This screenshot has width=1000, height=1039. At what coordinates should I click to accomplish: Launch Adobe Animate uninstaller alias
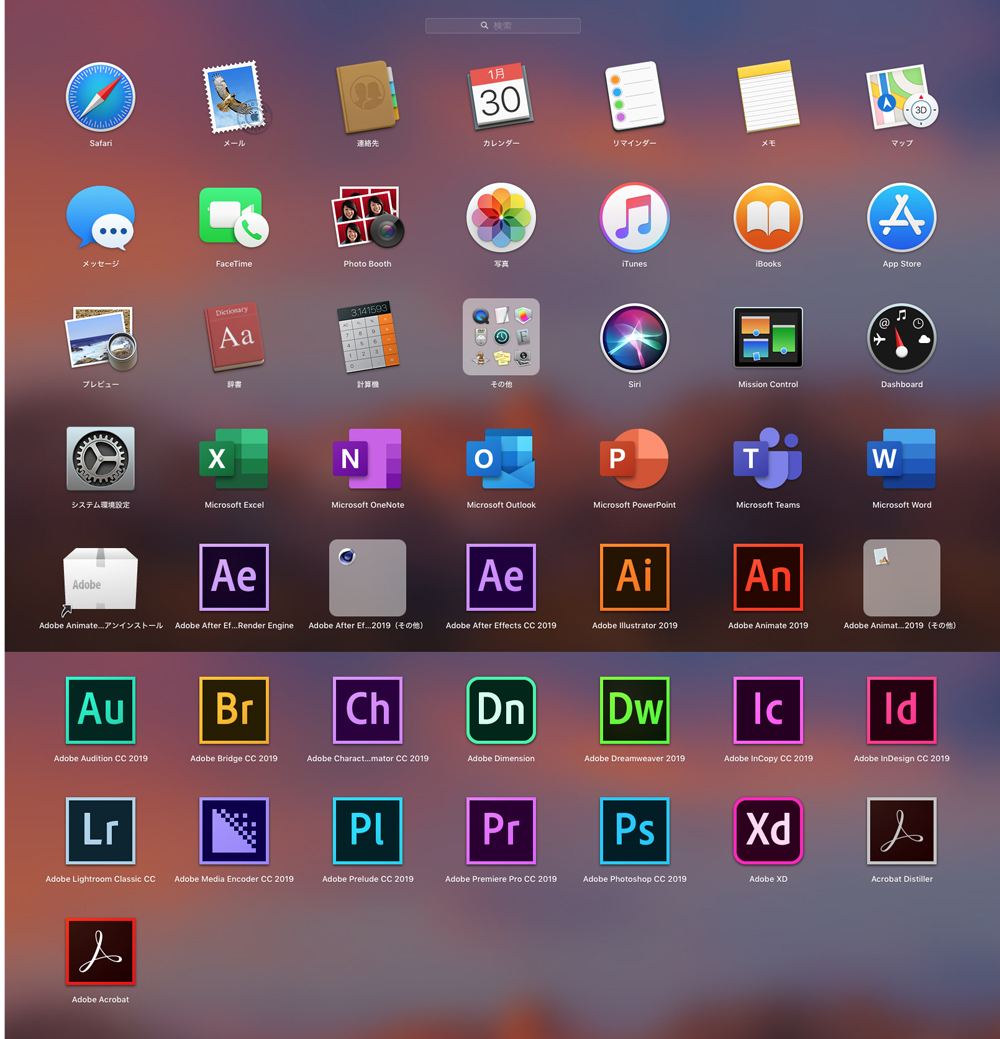click(x=100, y=578)
